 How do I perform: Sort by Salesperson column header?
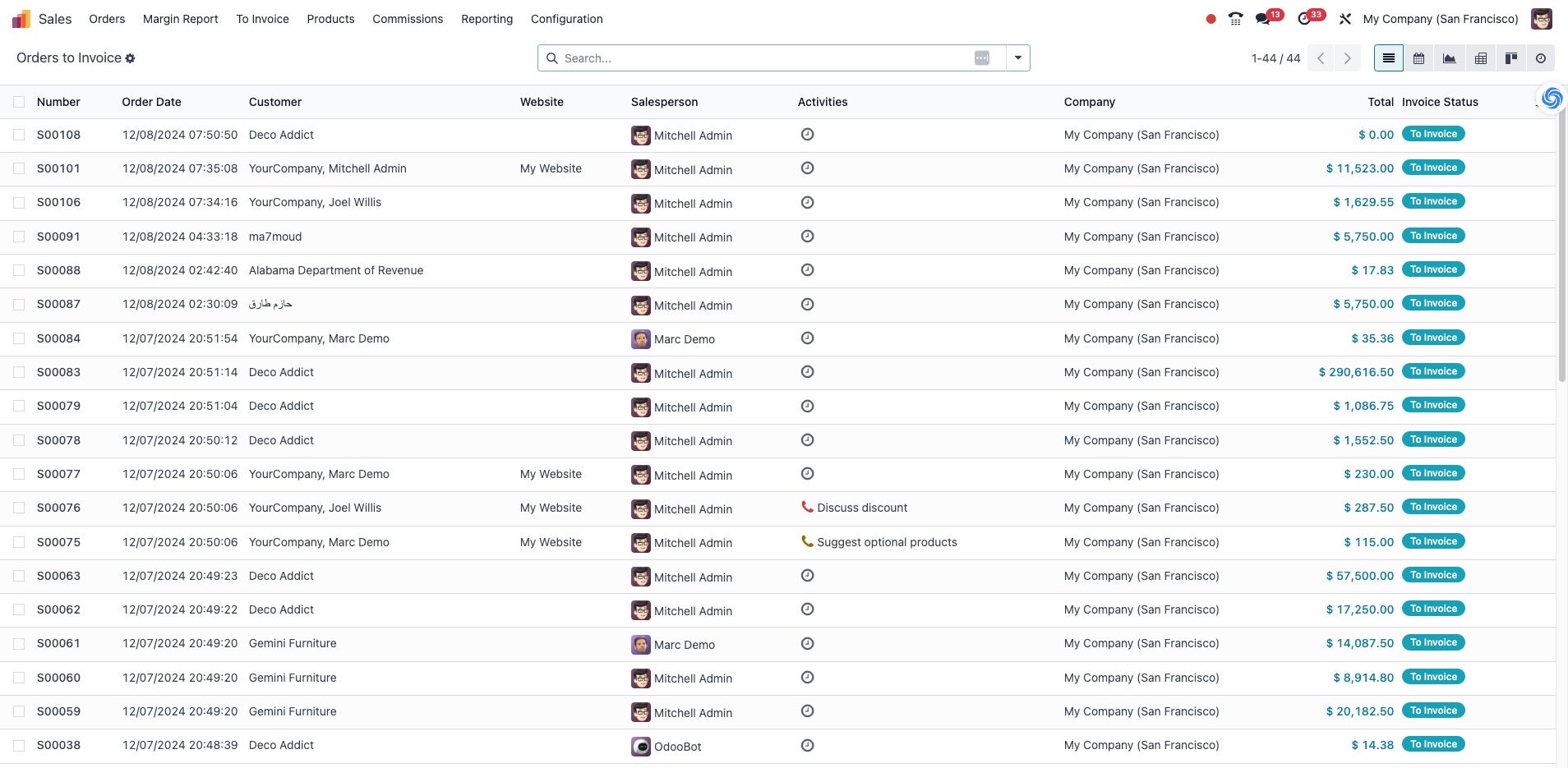coord(664,102)
